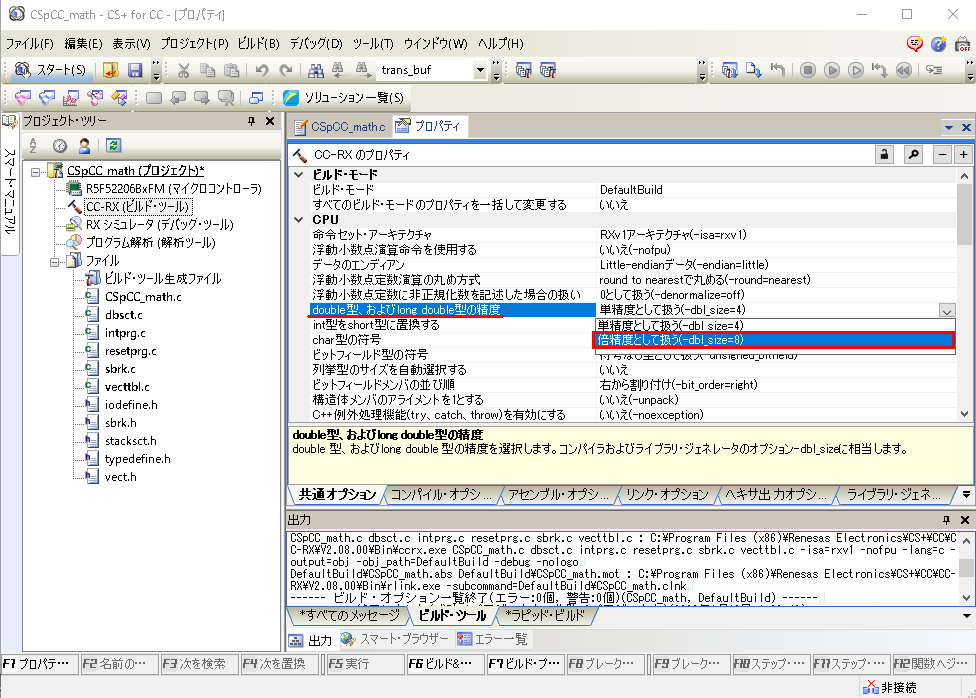The height and width of the screenshot is (698, 976).
Task: Click the F6 ビルド& function key button
Action: [x=444, y=664]
